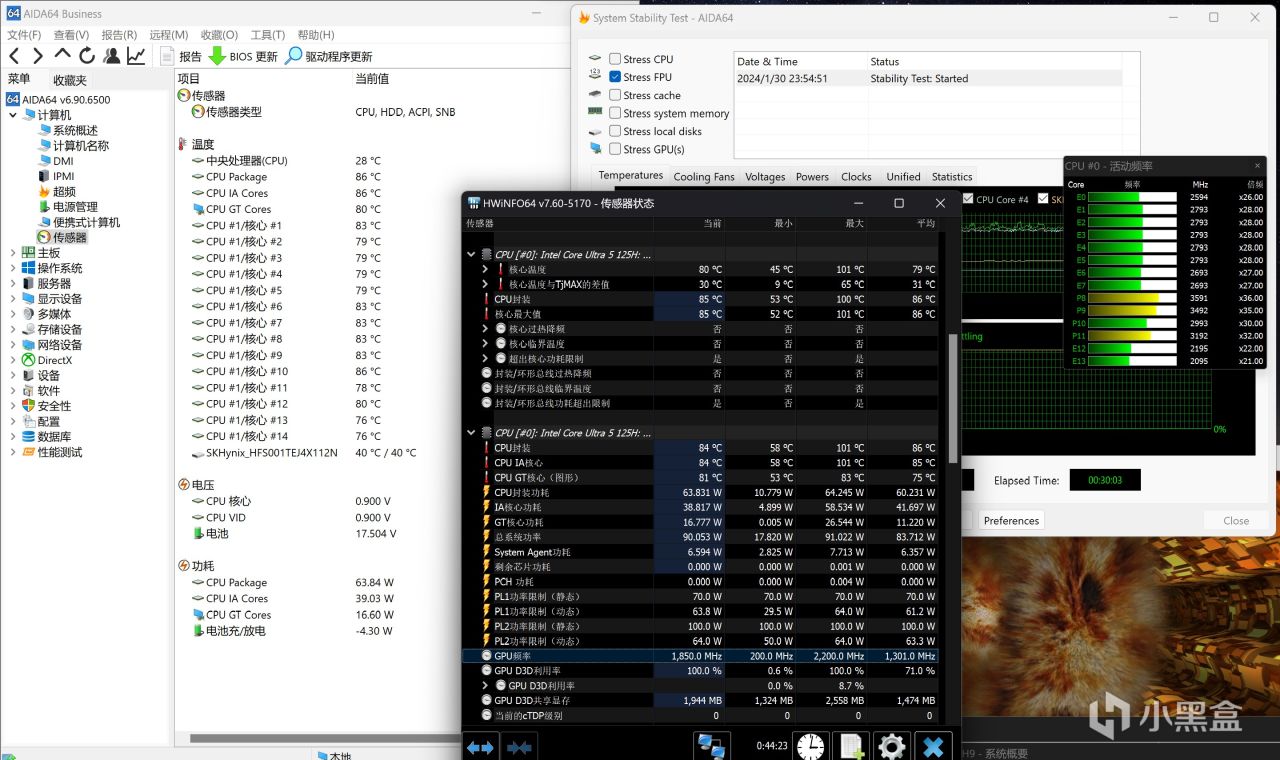Open HWiNFO settings gear icon

point(890,746)
